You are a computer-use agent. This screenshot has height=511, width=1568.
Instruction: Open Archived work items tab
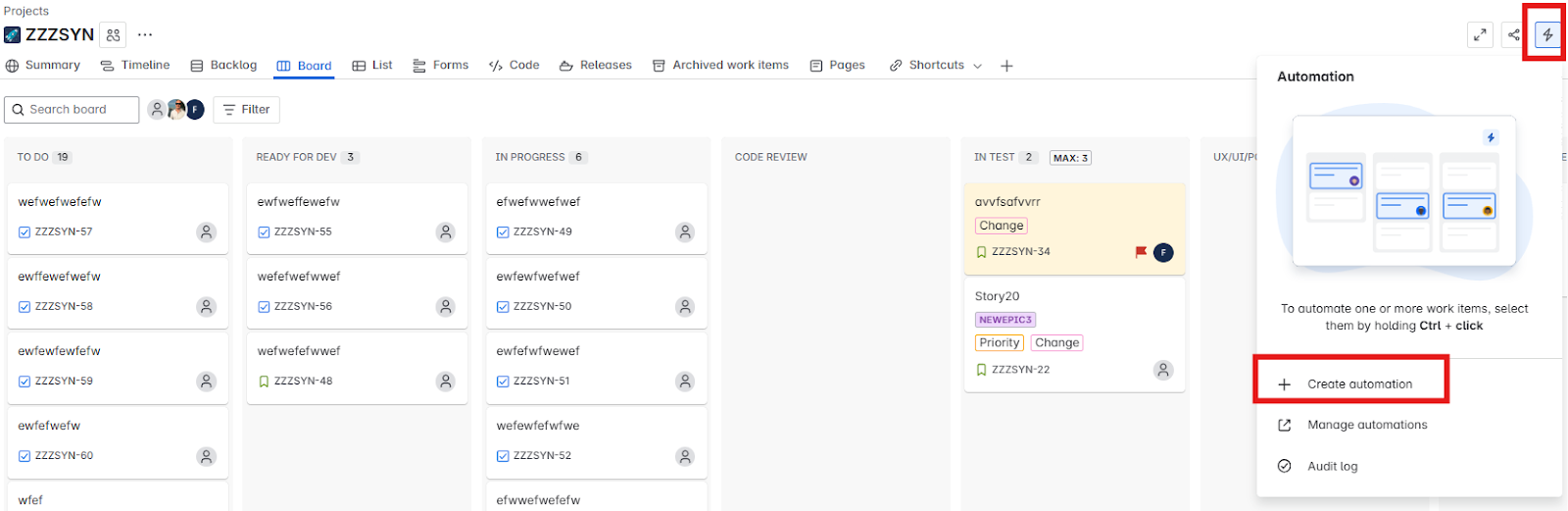(720, 66)
